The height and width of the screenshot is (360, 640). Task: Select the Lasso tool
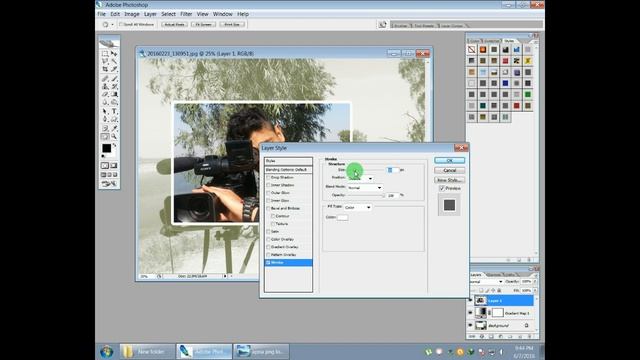(x=105, y=61)
